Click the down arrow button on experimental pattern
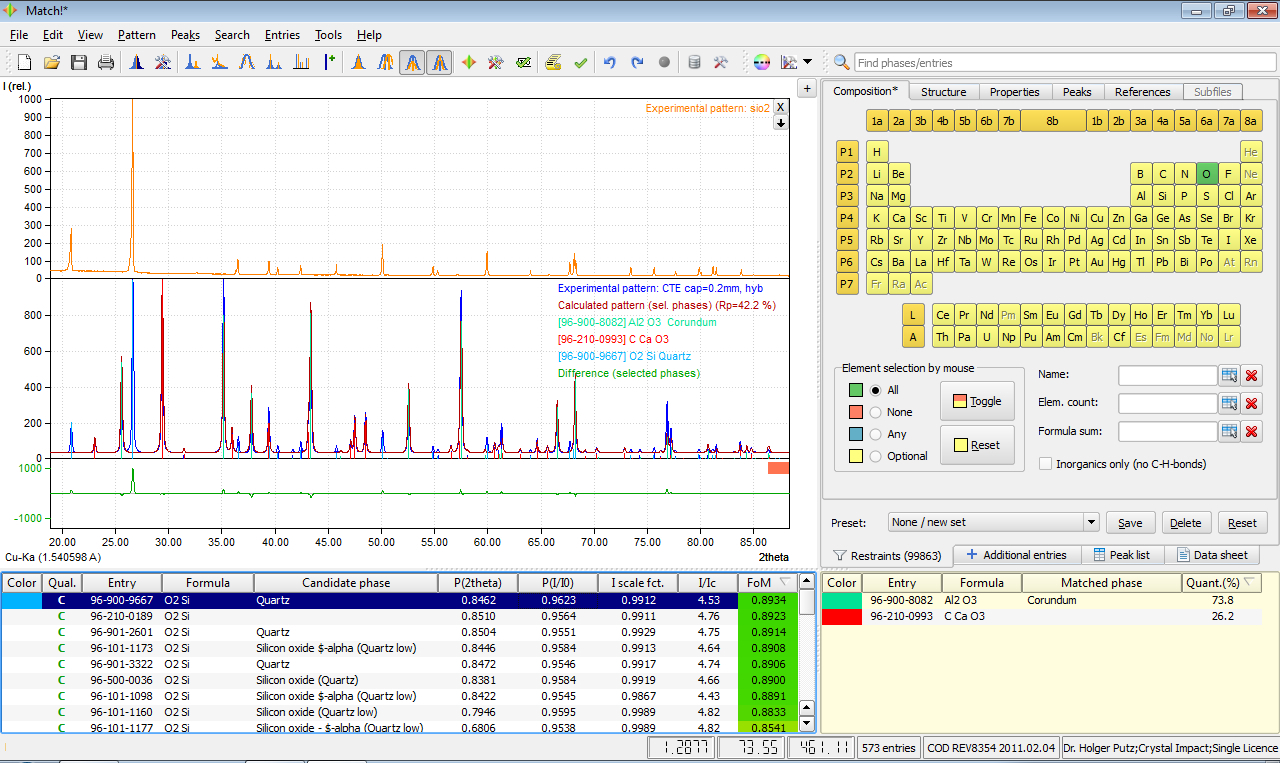The image size is (1280, 763). (781, 123)
